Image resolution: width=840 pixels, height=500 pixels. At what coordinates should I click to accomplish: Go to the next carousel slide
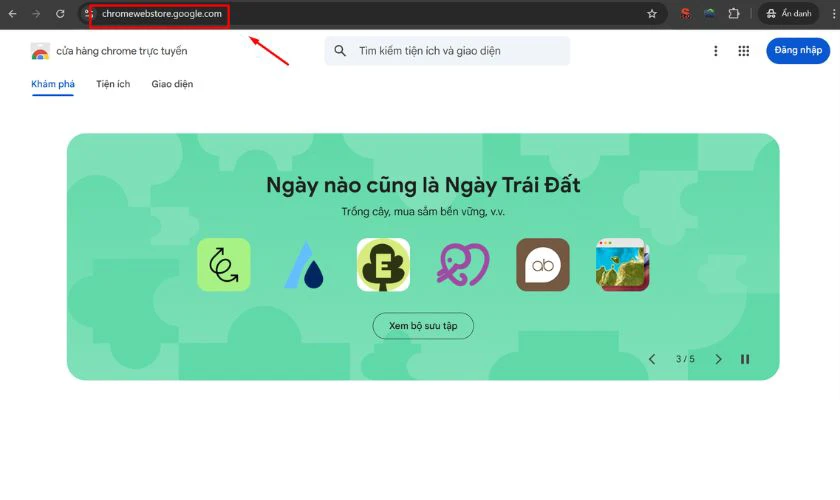tap(718, 359)
